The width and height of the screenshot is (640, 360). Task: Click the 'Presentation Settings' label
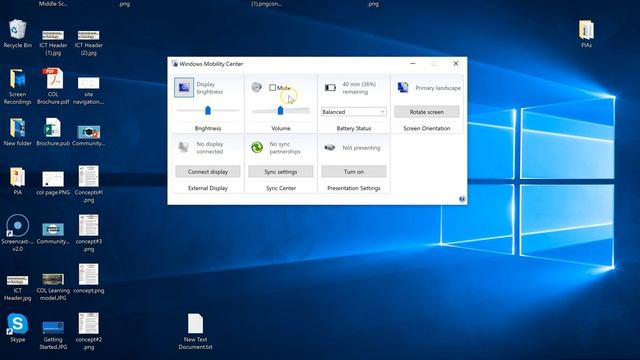(x=353, y=188)
